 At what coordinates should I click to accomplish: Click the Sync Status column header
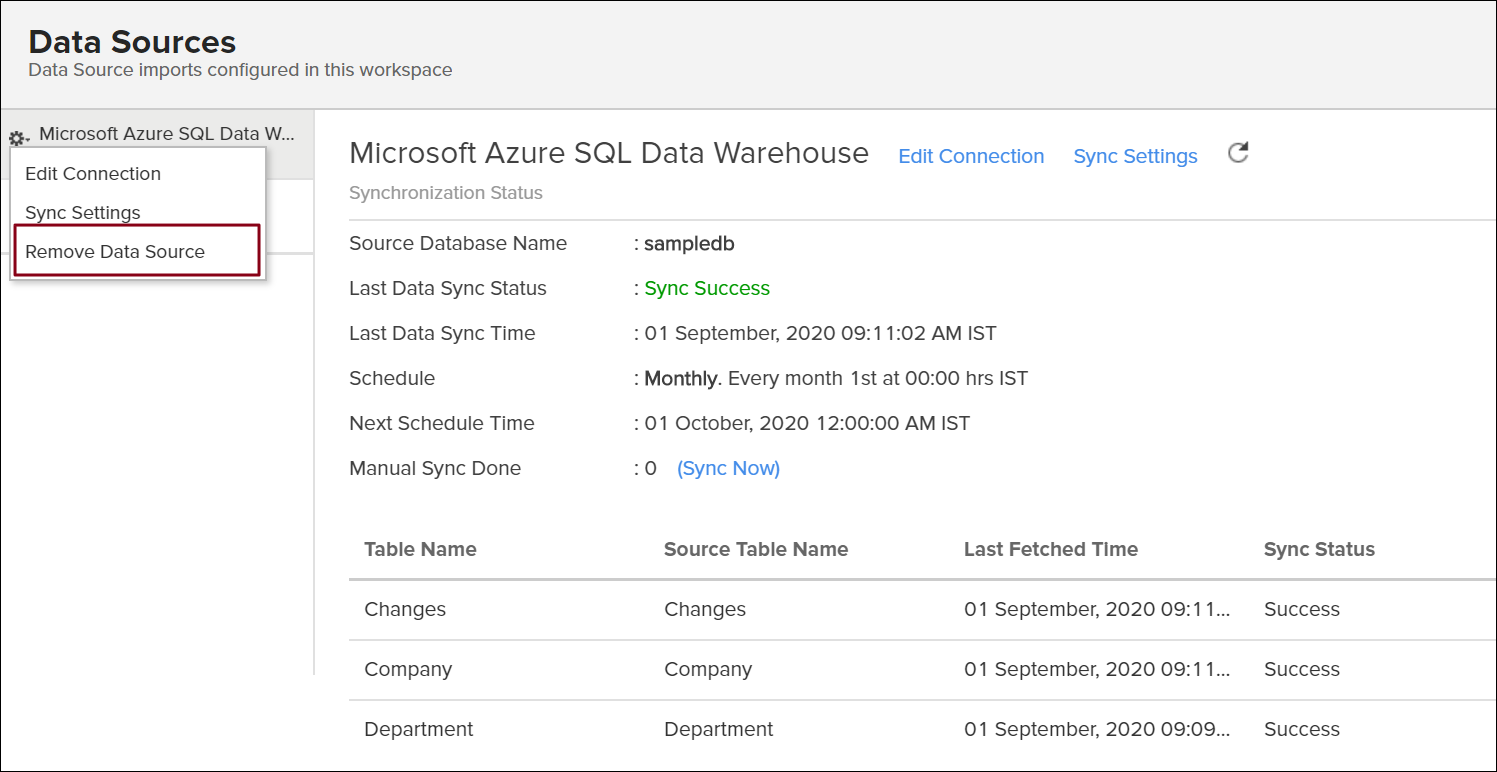pyautogui.click(x=1319, y=549)
